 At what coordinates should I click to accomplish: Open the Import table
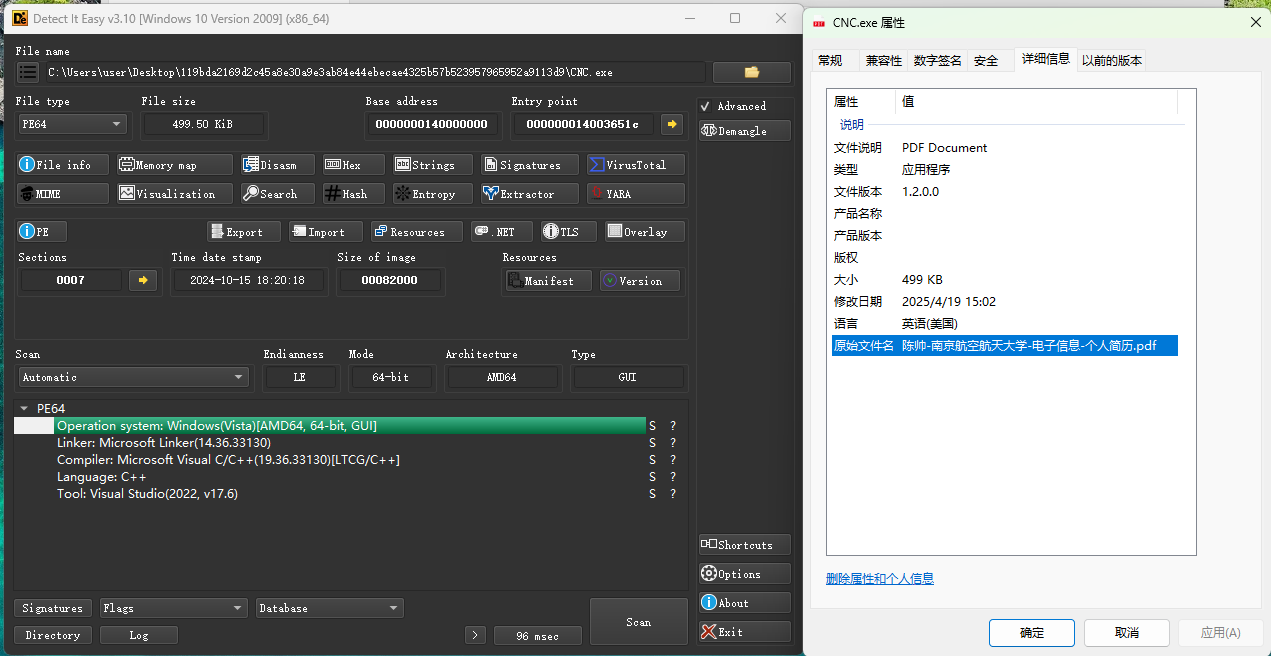tap(326, 232)
